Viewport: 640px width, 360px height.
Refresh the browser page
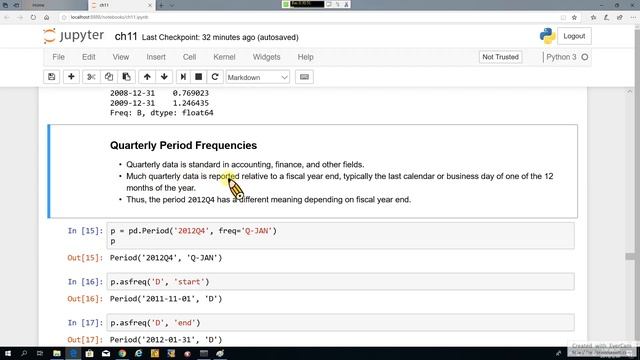[x=33, y=17]
